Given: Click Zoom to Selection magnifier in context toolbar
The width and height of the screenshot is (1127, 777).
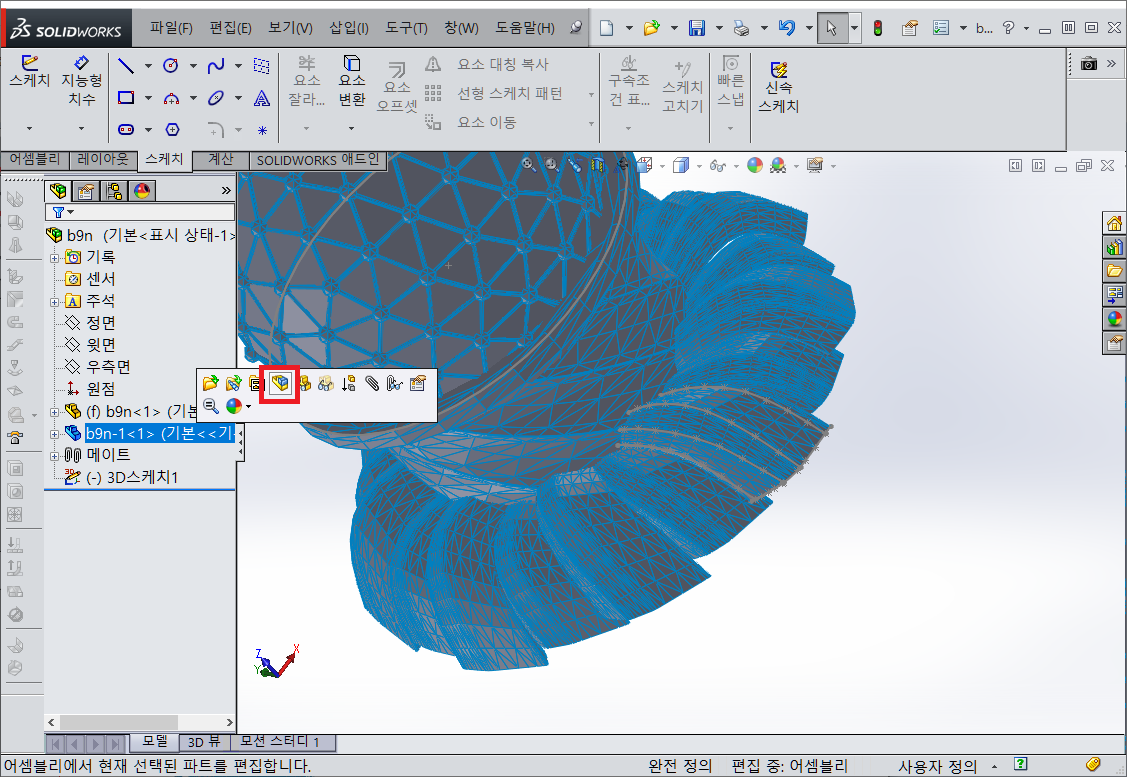Looking at the screenshot, I should tap(211, 406).
